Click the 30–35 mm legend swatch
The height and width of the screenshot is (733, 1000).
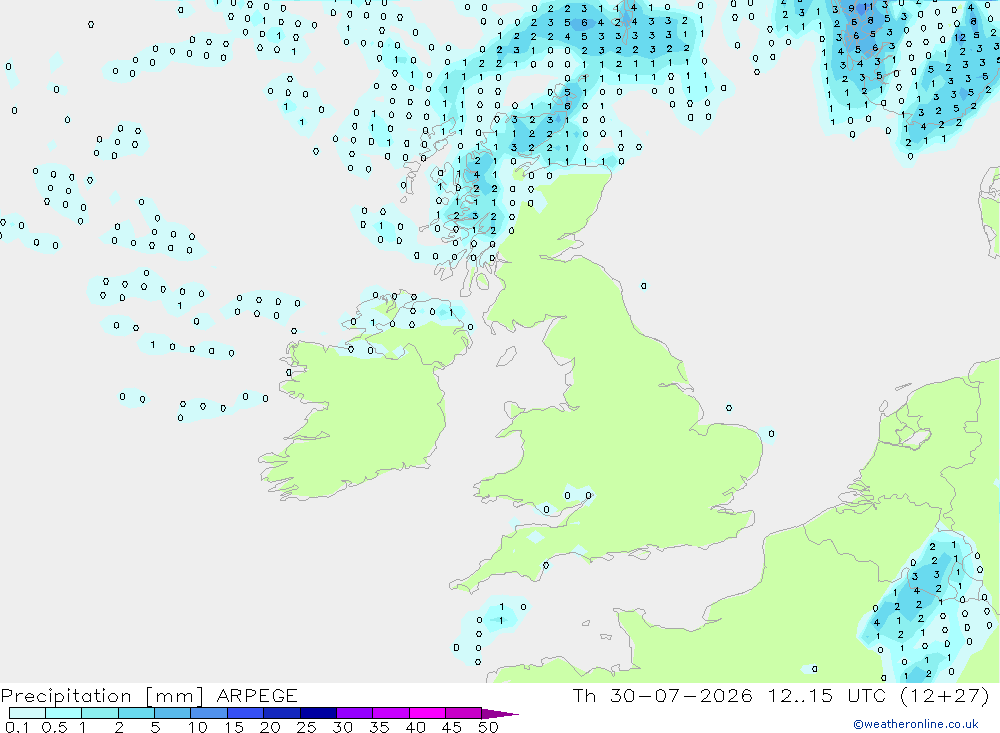coord(354,713)
